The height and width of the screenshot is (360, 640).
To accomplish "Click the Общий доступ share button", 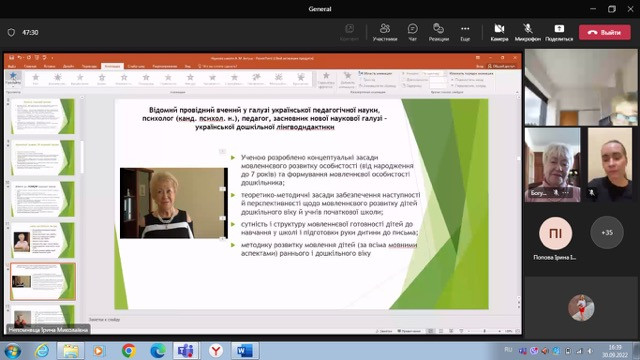I will [501, 66].
